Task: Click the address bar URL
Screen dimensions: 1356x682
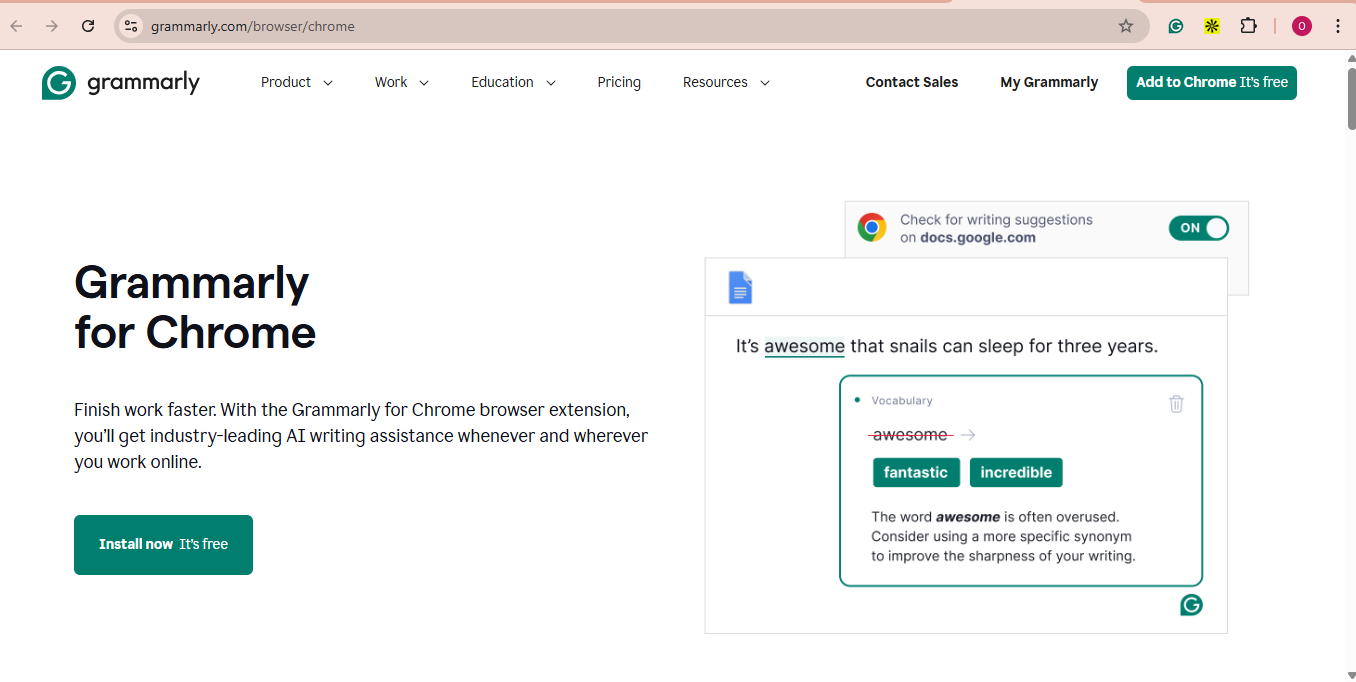Action: [x=253, y=26]
